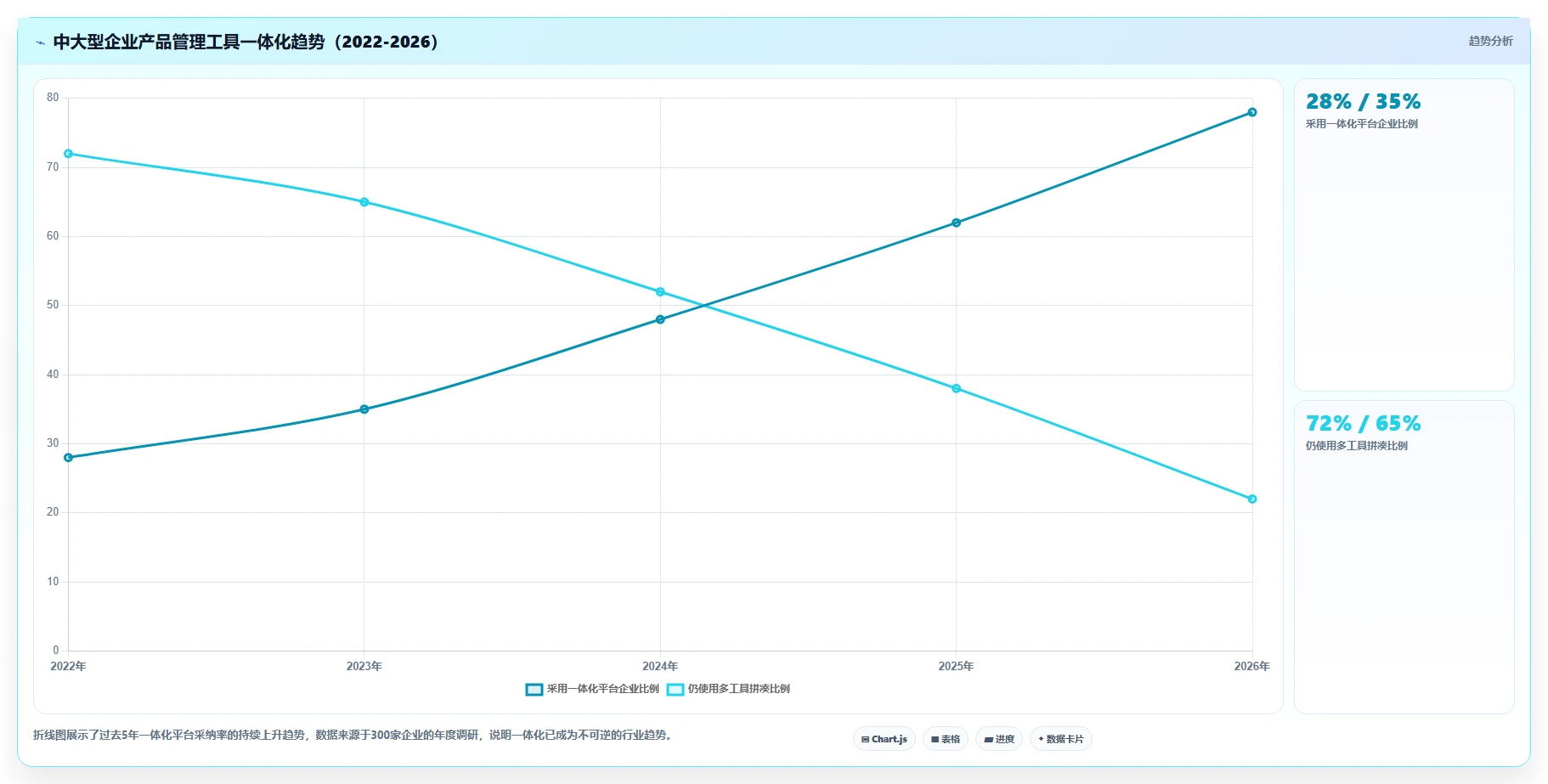The image size is (1548, 784).
Task: Click the 2023年 data point at 35 on dark line
Action: click(x=364, y=409)
